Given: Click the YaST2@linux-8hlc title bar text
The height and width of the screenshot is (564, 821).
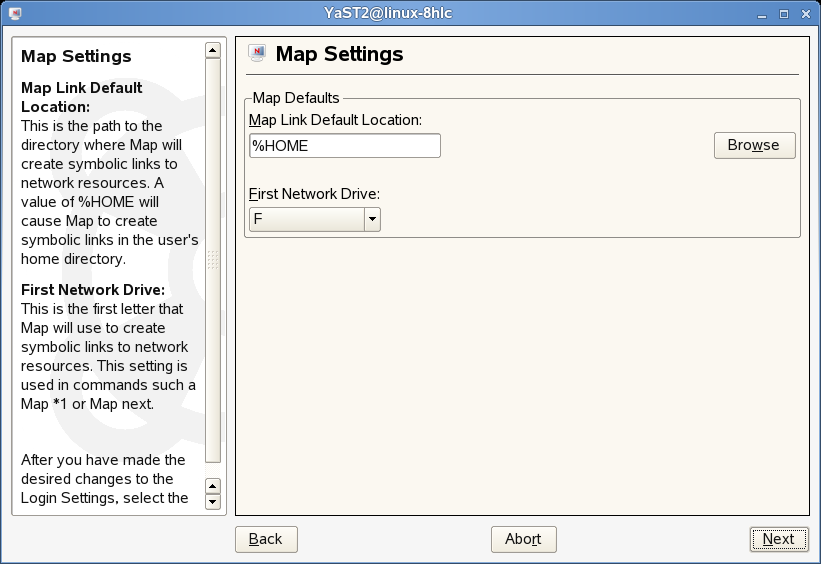Looking at the screenshot, I should (410, 13).
